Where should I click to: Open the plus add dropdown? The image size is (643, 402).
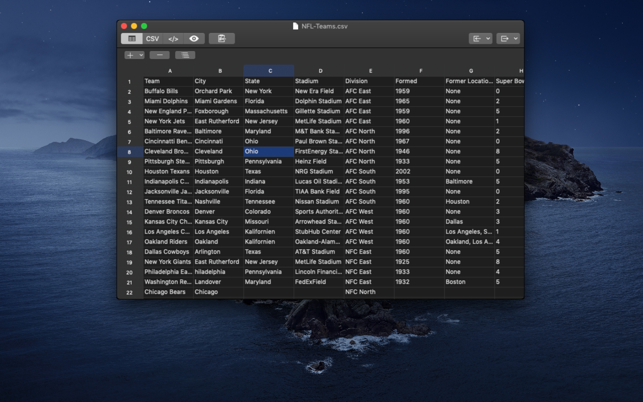[x=134, y=55]
